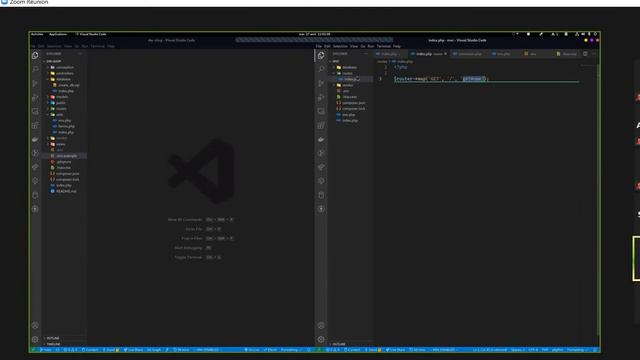Open Source Control in left VS Code window
Image resolution: width=640 pixels, height=360 pixels.
pyautogui.click(x=36, y=83)
